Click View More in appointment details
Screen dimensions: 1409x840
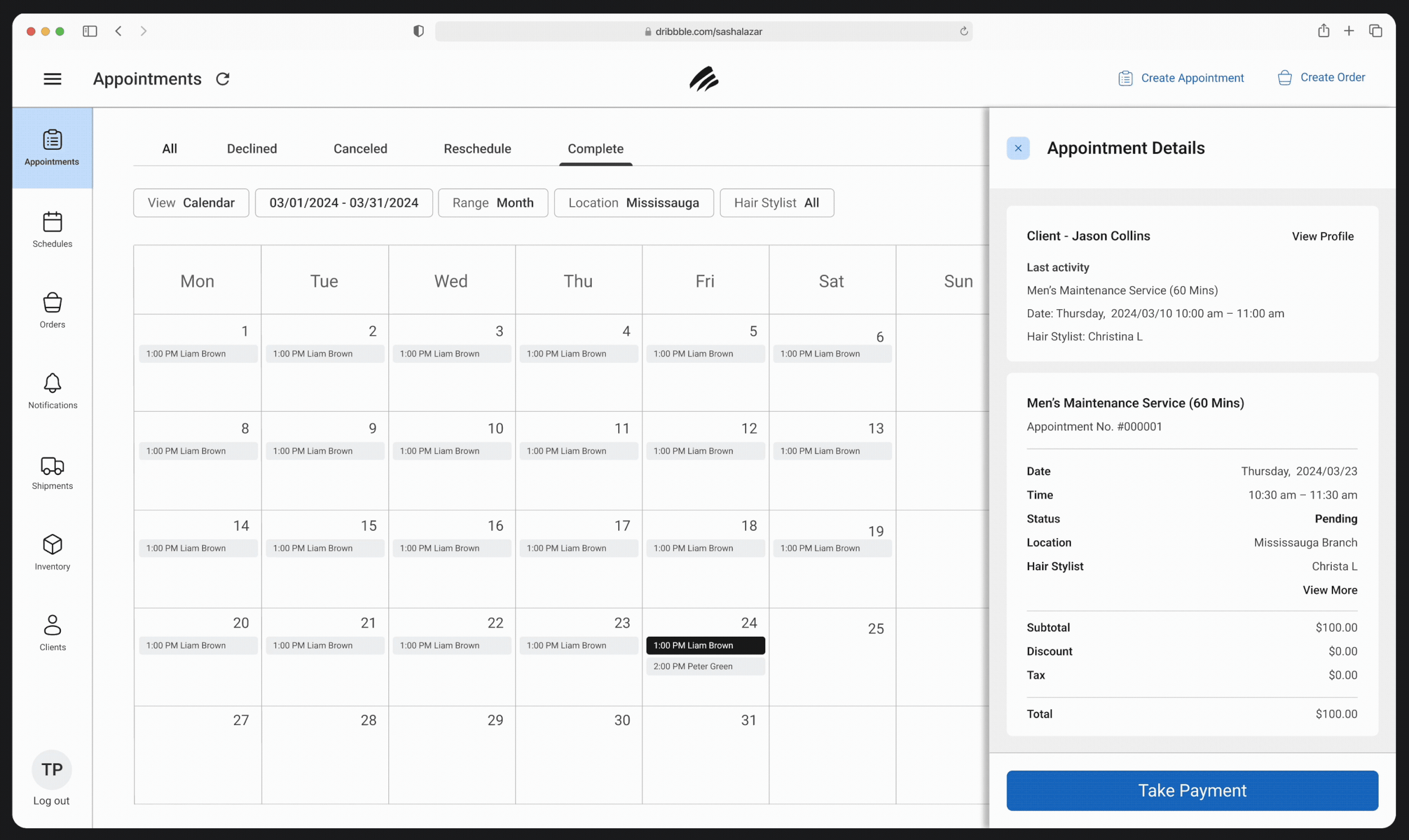pos(1329,590)
